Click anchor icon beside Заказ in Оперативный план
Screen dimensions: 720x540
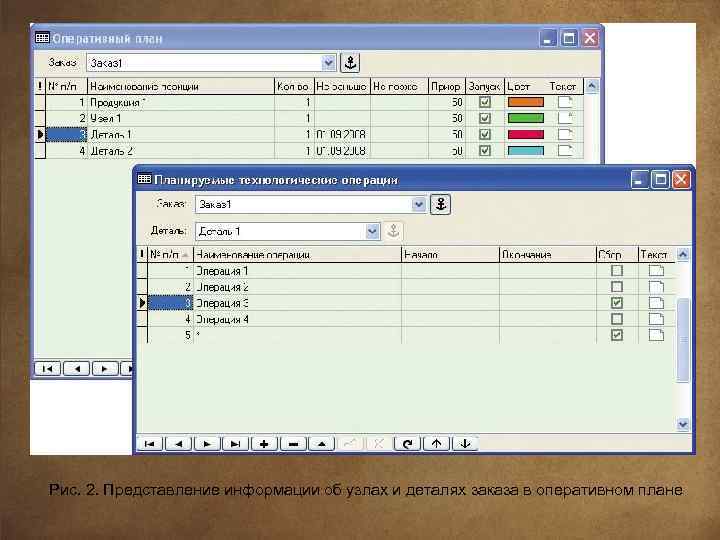coord(350,62)
